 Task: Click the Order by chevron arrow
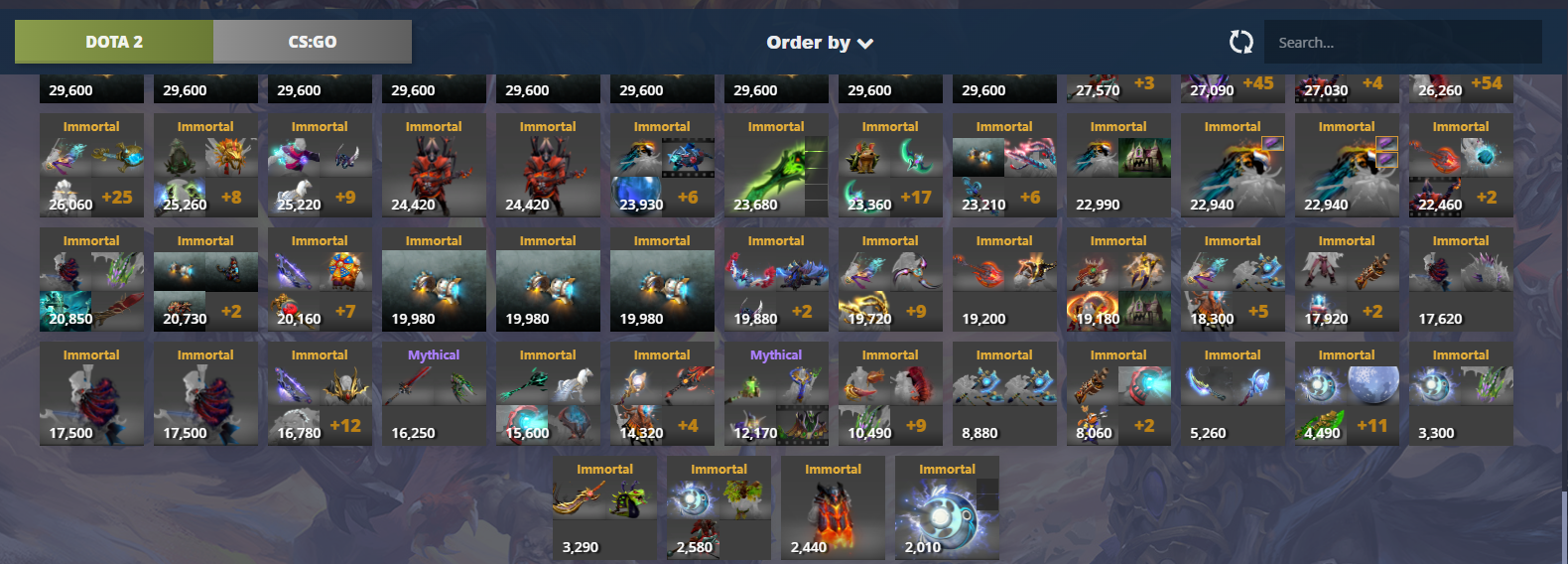tap(865, 44)
